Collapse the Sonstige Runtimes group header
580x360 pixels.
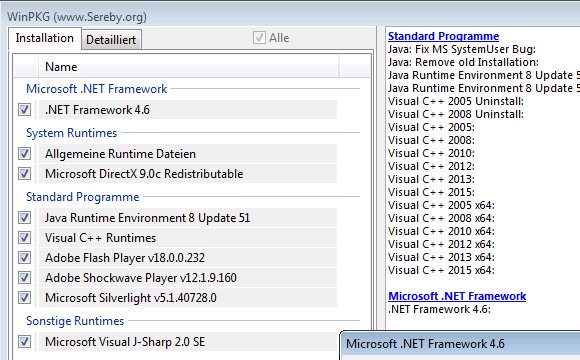tap(75, 321)
